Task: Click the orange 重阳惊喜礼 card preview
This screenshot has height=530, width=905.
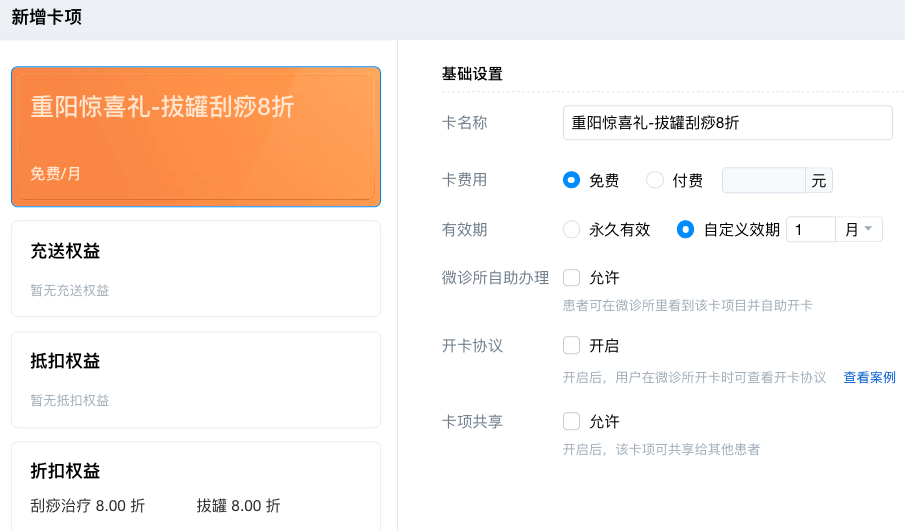Action: tap(195, 137)
